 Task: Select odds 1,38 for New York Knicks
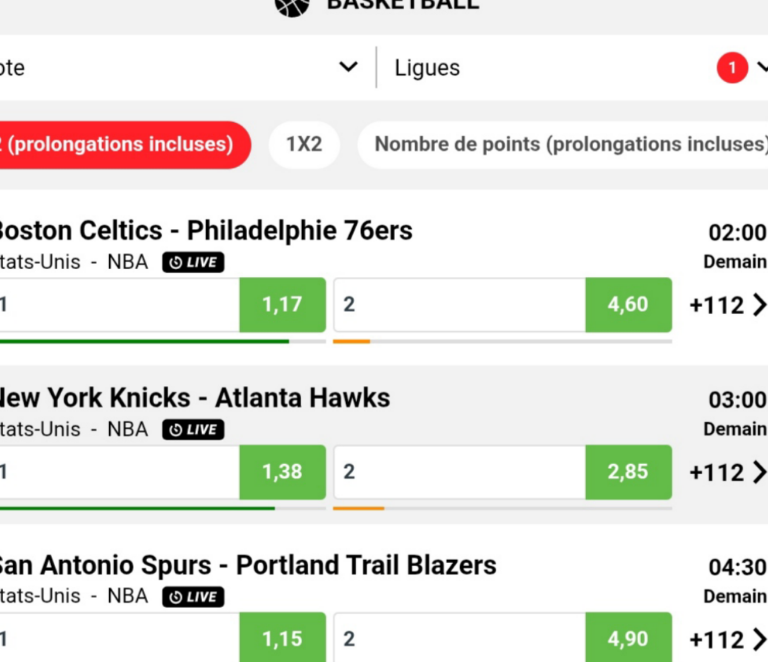(x=283, y=472)
